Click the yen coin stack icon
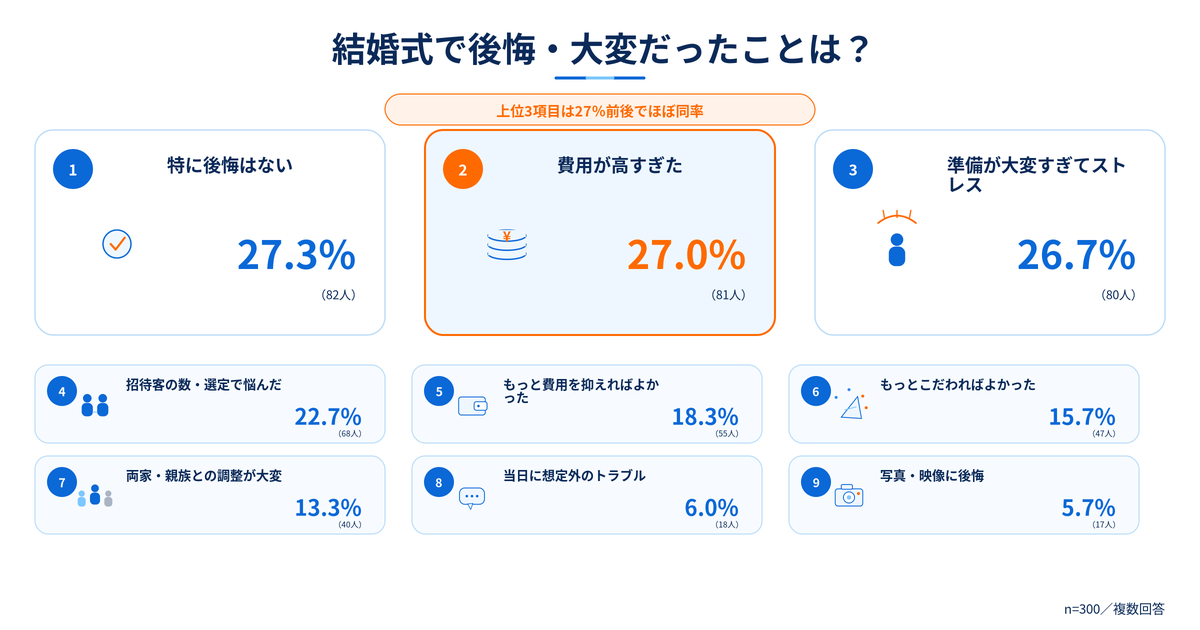 (x=507, y=246)
